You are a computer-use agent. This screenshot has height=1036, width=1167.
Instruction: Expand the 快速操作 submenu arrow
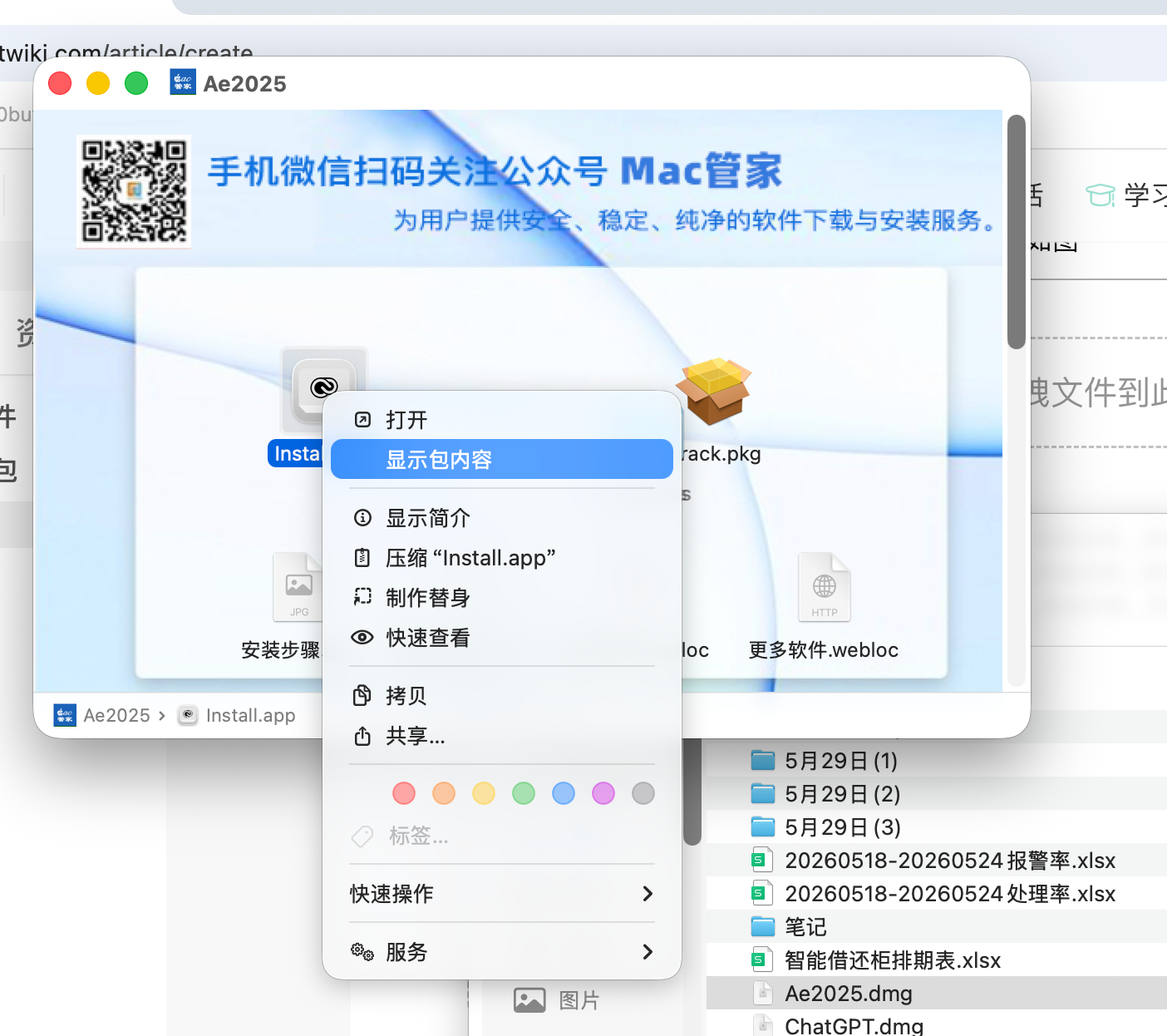[648, 894]
